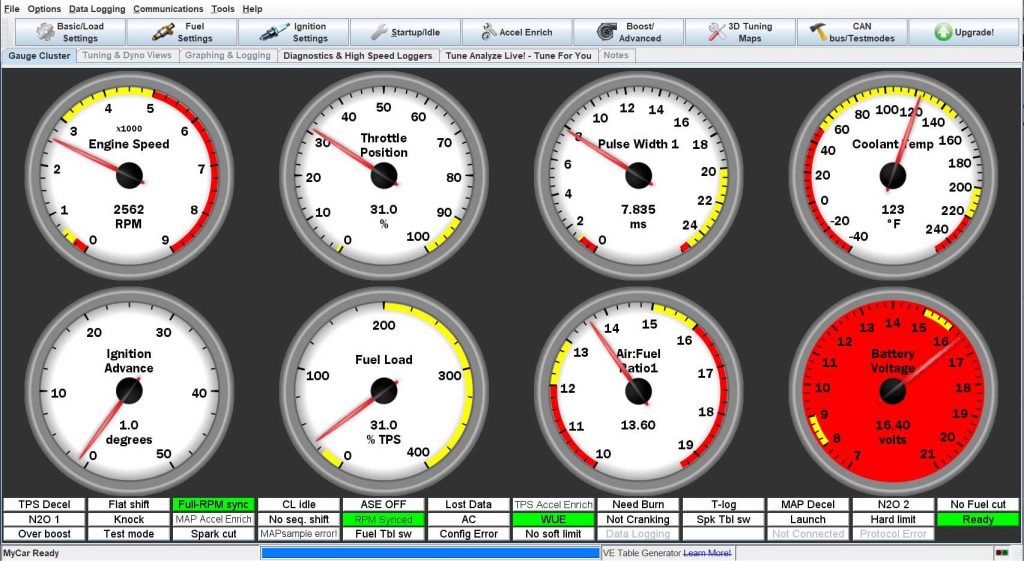
Task: Switch to Diagnostics & High Speed Loggers tab
Action: point(358,56)
